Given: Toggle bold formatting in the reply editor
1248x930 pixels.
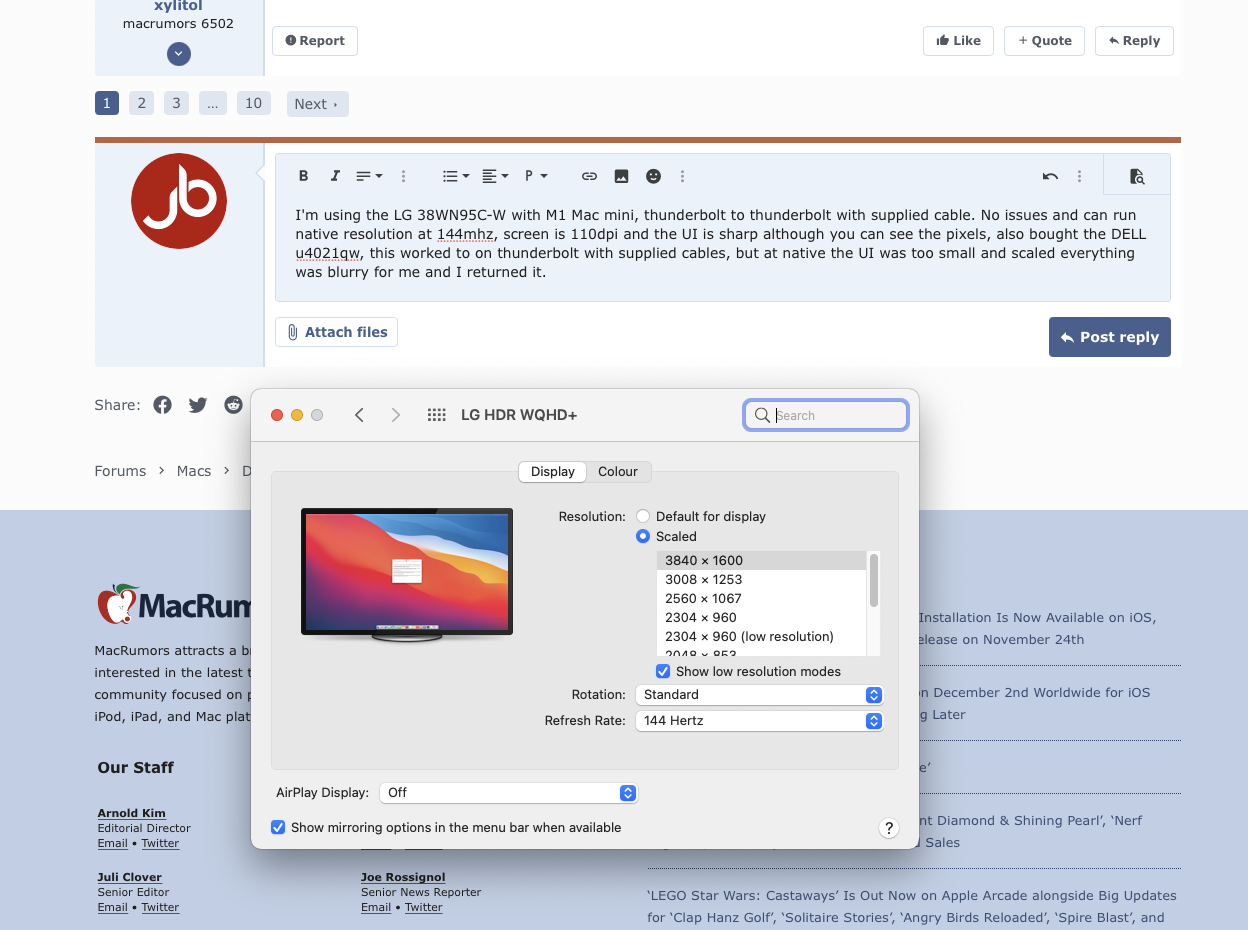Looking at the screenshot, I should (303, 176).
